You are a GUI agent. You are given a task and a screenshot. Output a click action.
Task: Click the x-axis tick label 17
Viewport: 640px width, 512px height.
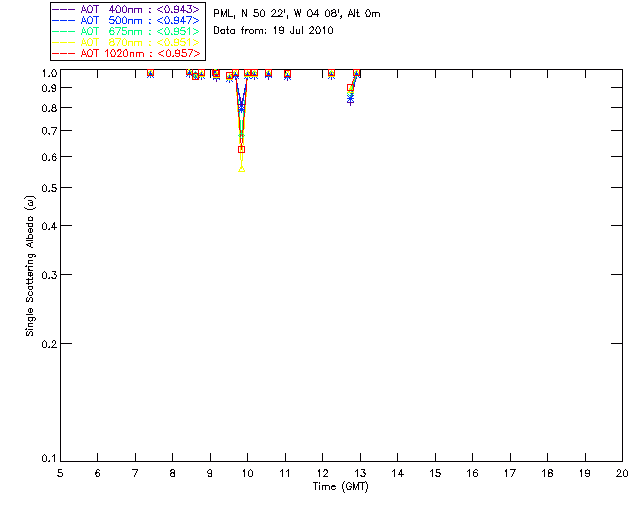coord(510,473)
